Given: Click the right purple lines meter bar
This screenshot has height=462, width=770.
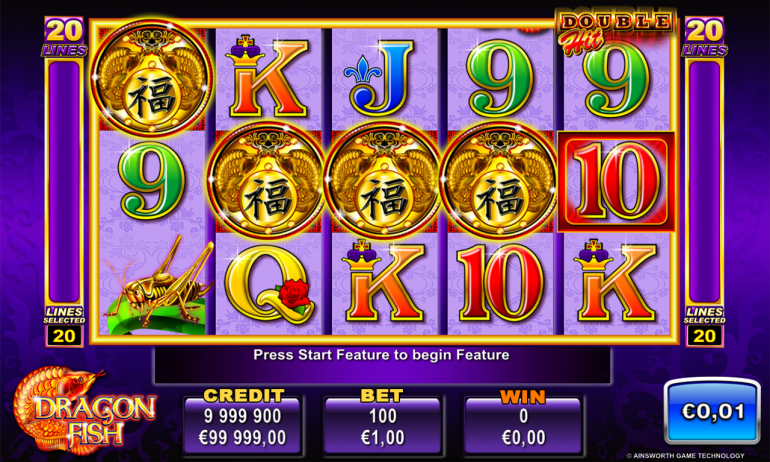Looking at the screenshot, I should (705, 181).
